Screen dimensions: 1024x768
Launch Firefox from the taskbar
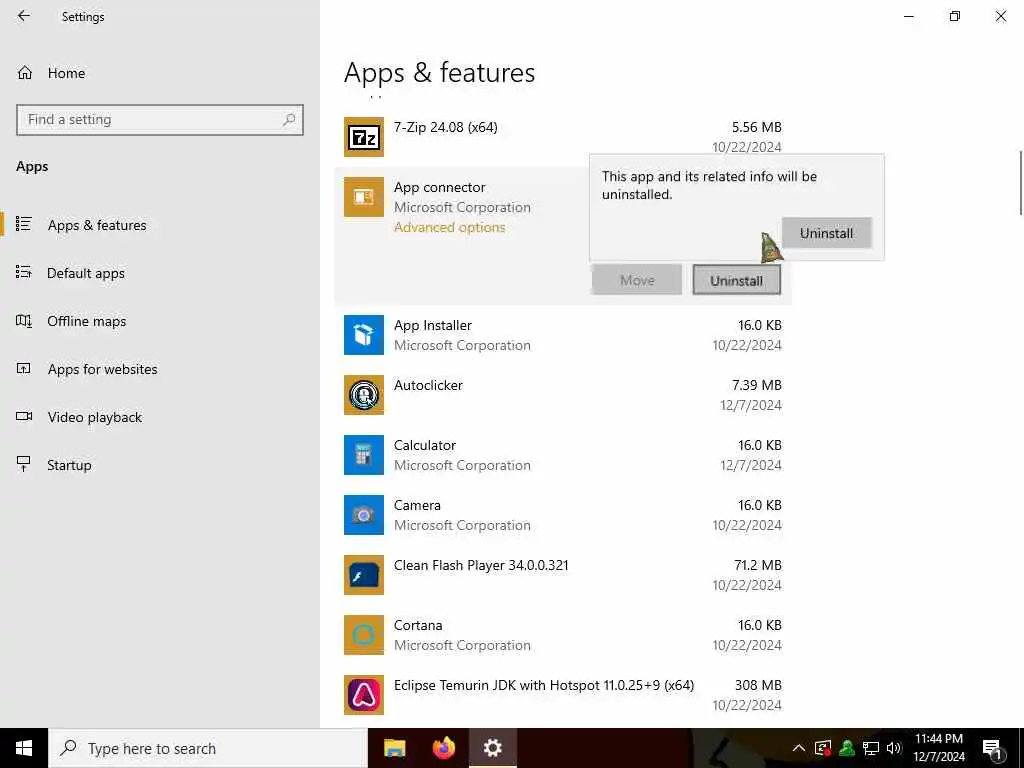click(444, 748)
